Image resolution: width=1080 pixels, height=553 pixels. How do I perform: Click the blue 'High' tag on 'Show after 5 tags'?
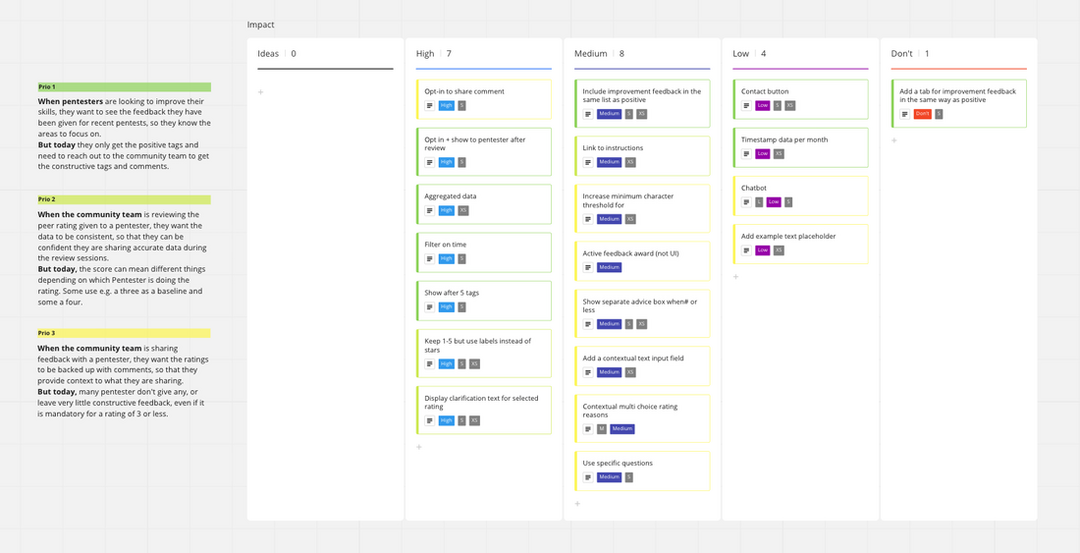(446, 307)
